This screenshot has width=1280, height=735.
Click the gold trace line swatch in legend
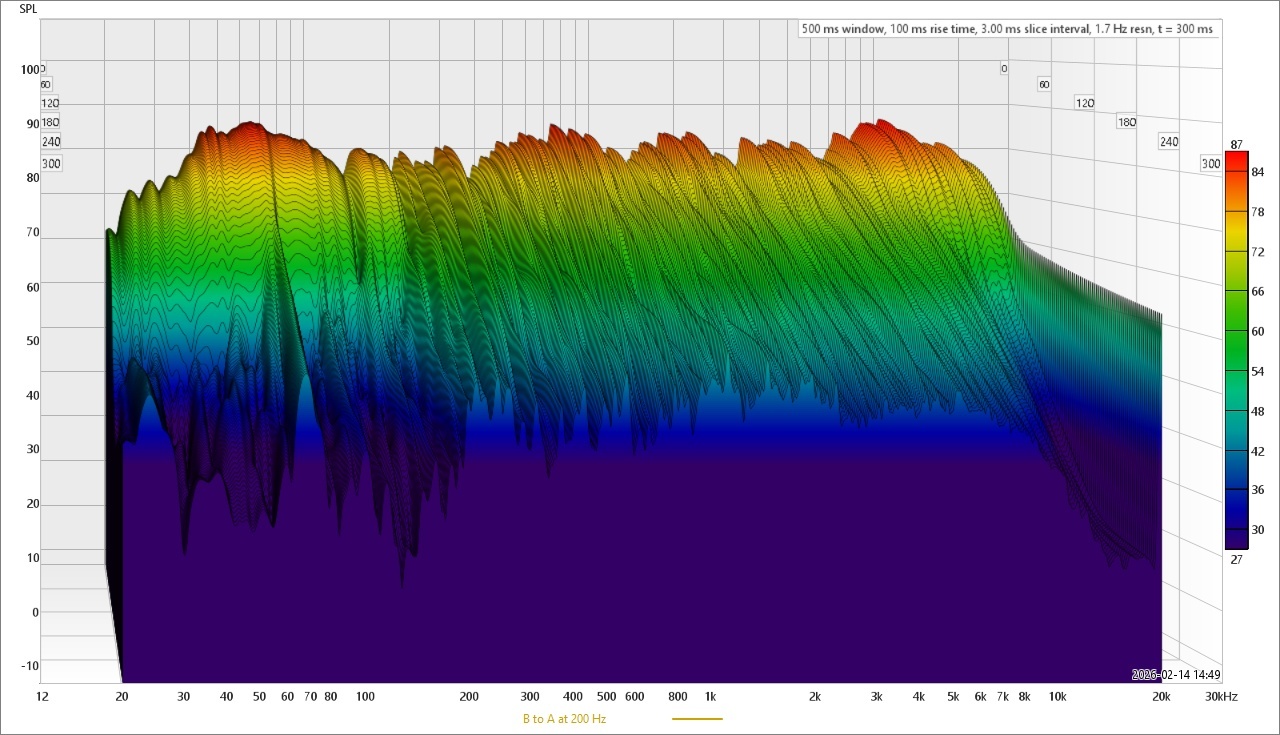(x=696, y=719)
